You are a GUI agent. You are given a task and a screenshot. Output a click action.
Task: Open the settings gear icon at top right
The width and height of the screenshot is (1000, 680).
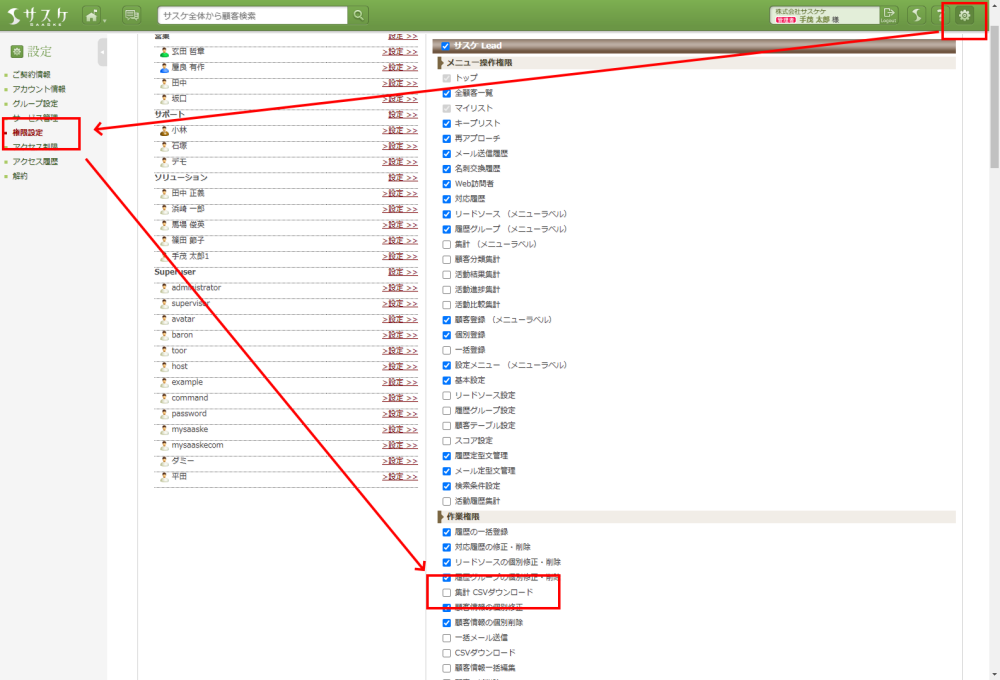click(x=964, y=15)
